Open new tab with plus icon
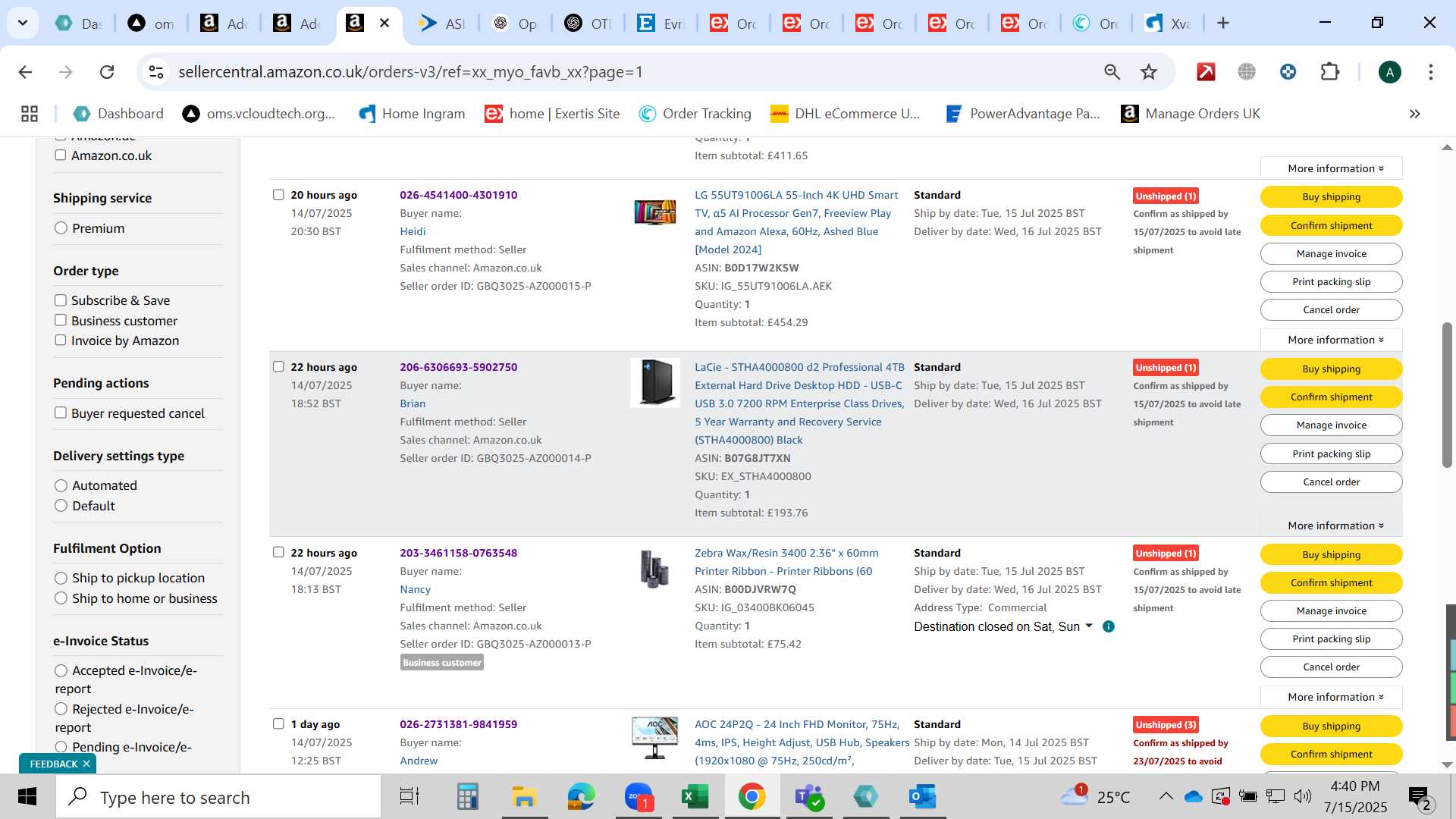Image resolution: width=1456 pixels, height=819 pixels. click(1223, 23)
